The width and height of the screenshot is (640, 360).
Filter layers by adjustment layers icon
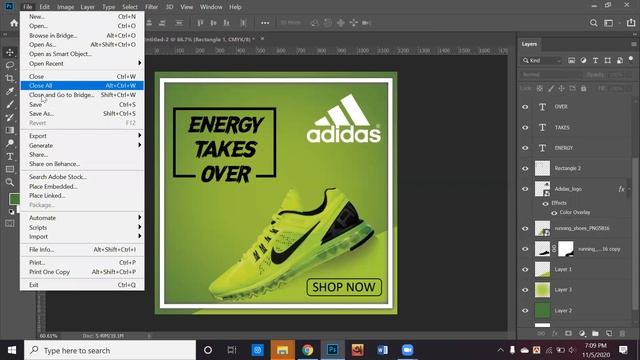[583, 60]
